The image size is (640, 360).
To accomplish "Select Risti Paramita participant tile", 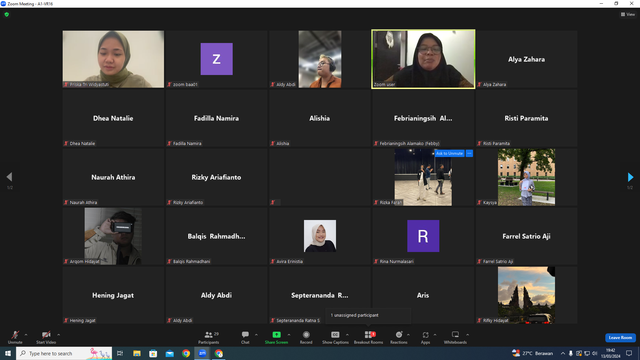I will [526, 118].
